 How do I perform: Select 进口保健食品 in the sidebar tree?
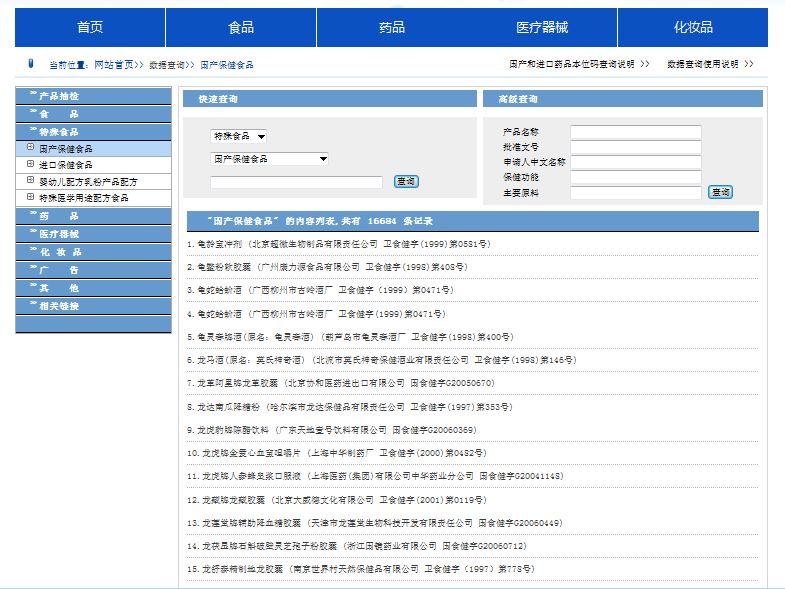[x=66, y=165]
